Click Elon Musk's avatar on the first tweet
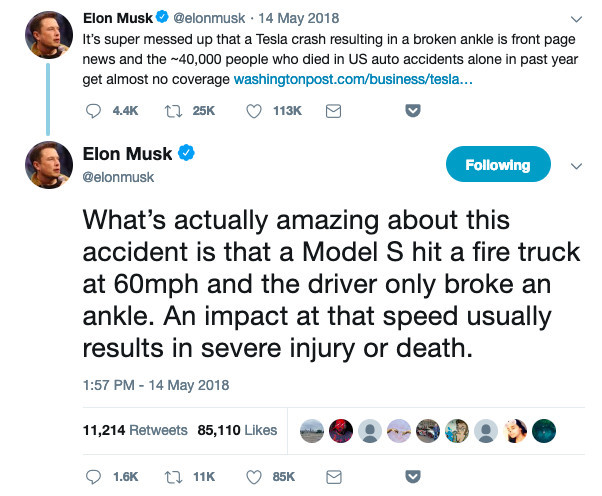Viewport: 602px width, 496px height. (x=49, y=35)
